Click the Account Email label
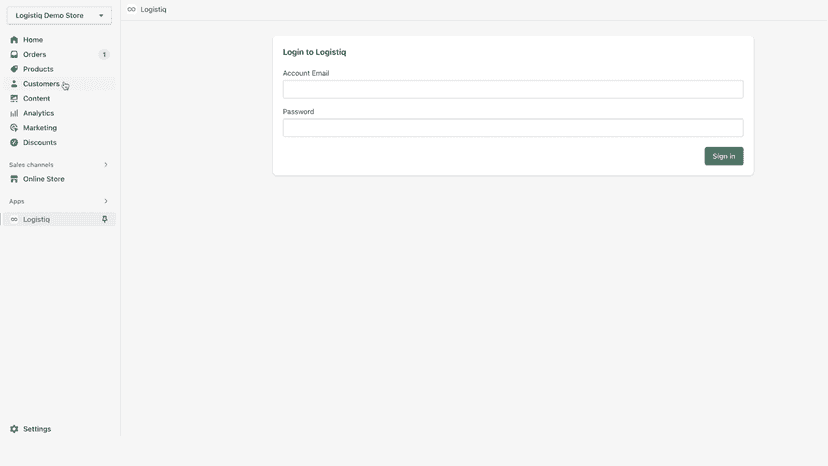 click(x=306, y=73)
